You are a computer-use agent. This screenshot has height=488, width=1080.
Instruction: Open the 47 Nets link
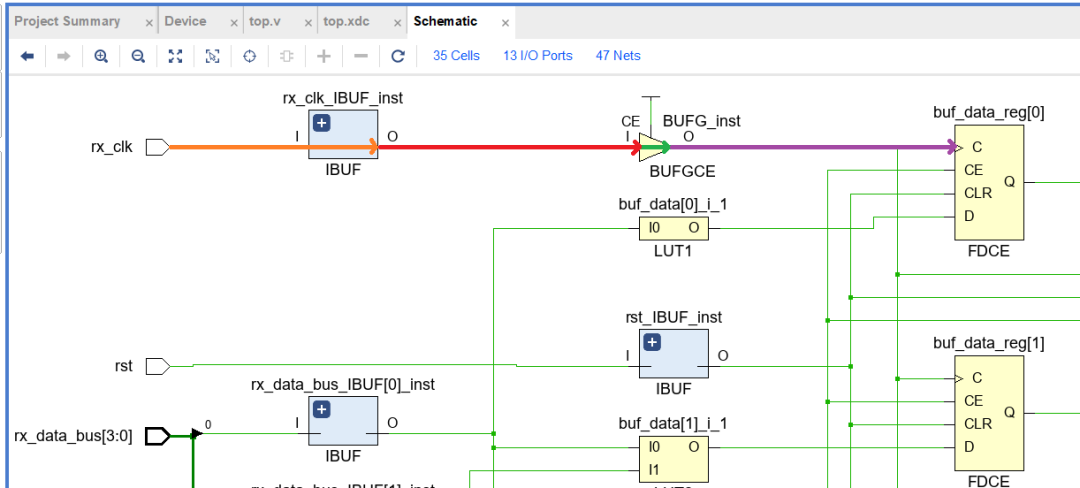618,56
